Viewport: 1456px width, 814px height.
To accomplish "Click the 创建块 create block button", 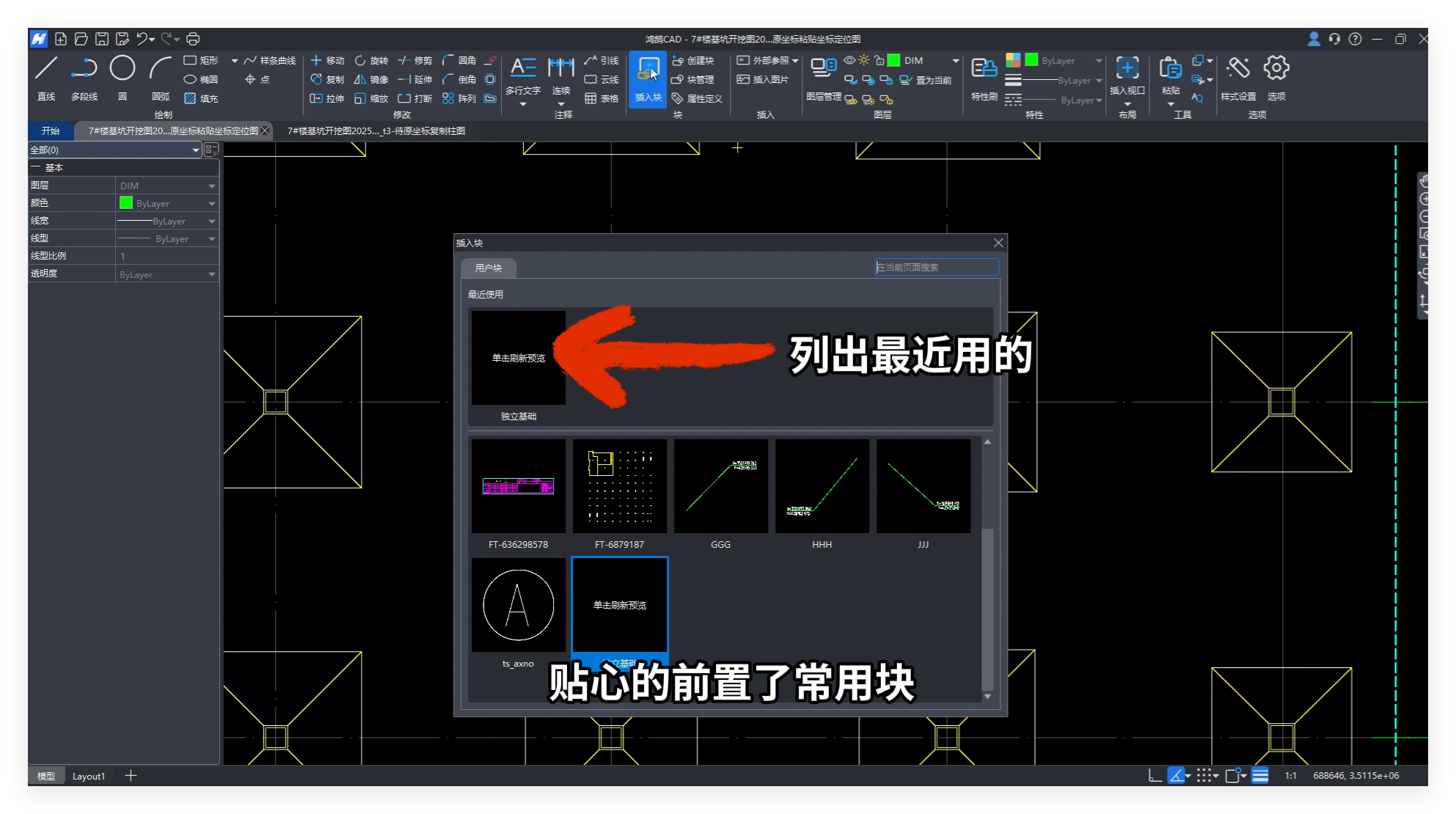I will coord(693,60).
